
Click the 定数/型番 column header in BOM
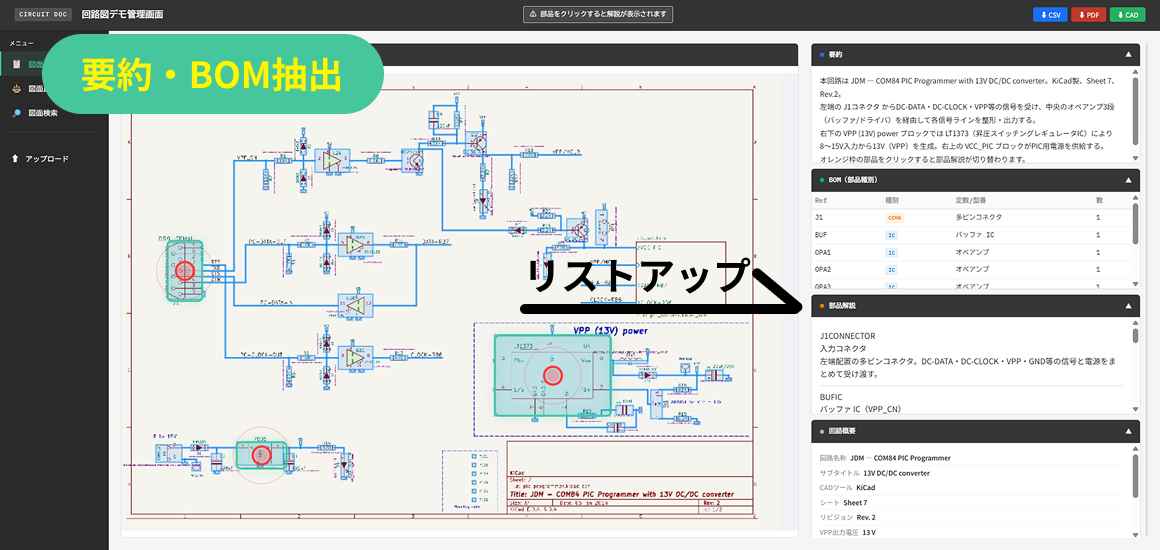[x=971, y=201]
